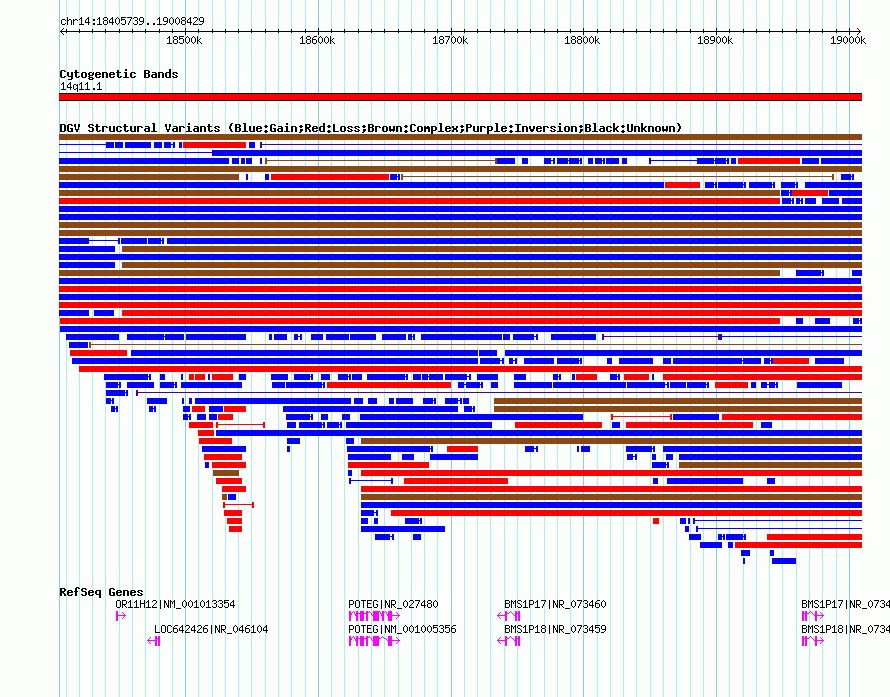Click the DGV Structural Variants track title
Image resolution: width=890 pixels, height=697 pixels.
point(371,128)
